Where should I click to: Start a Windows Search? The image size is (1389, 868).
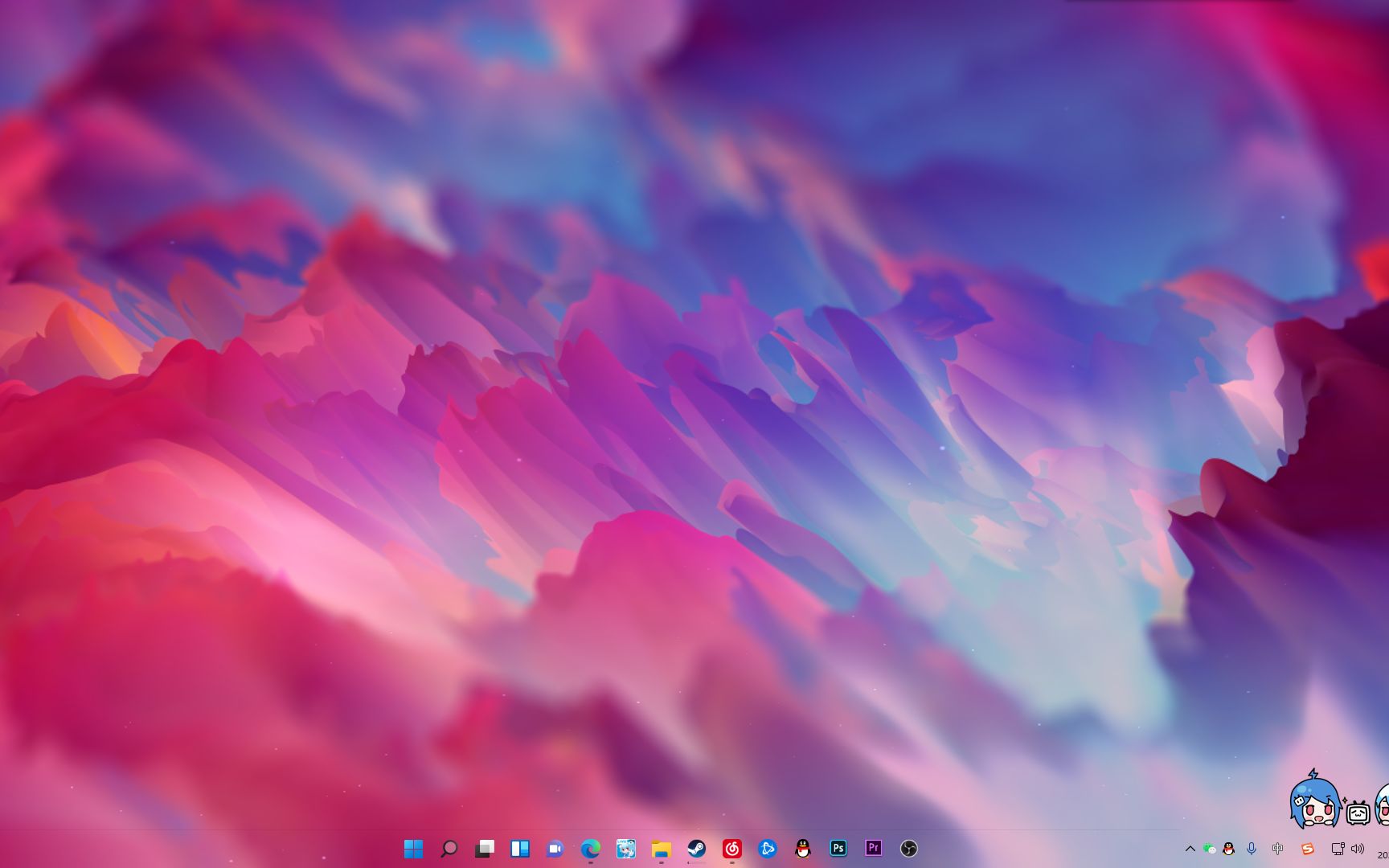tap(450, 848)
